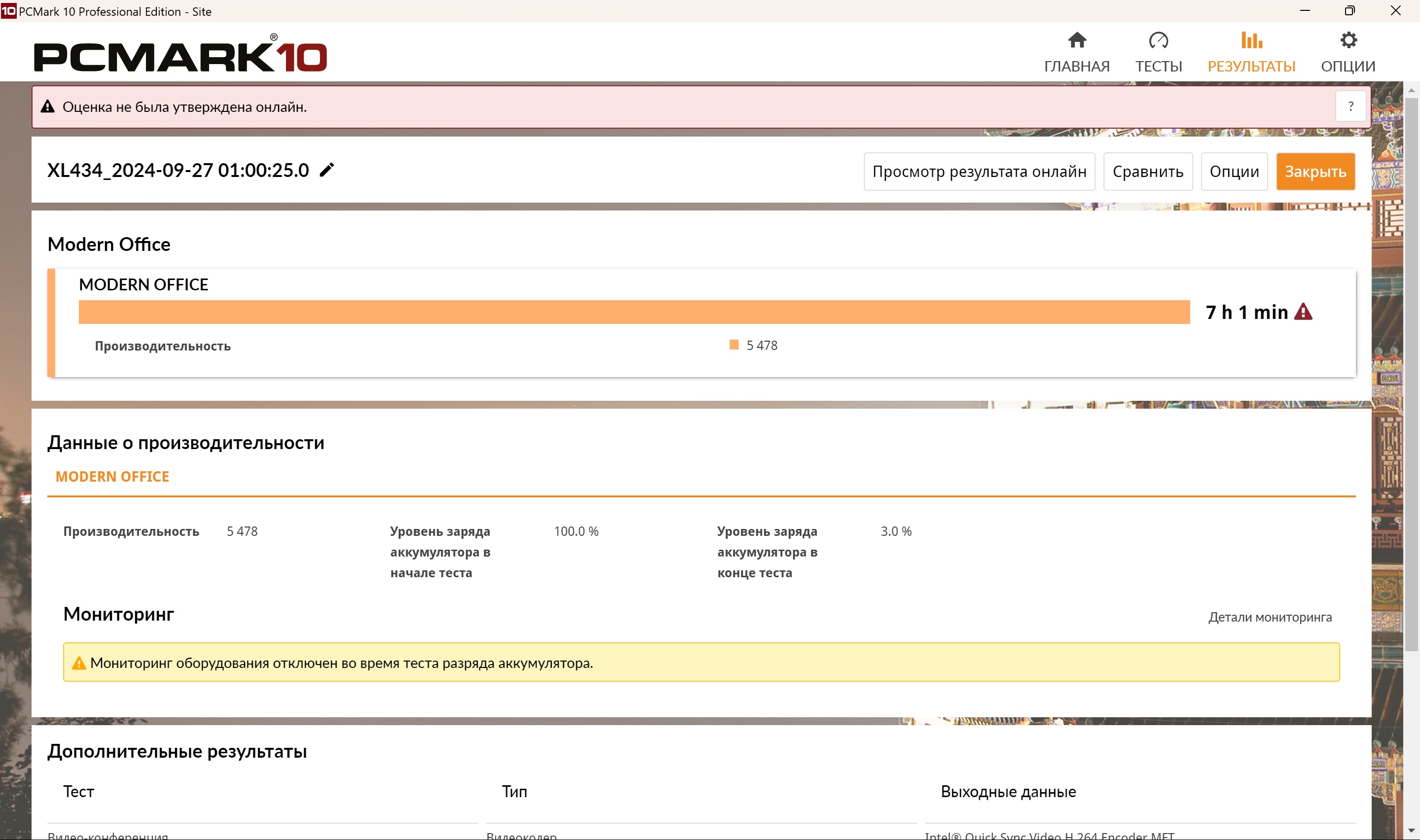The height and width of the screenshot is (840, 1420).
Task: Open the Tests gauge icon
Action: 1158,40
